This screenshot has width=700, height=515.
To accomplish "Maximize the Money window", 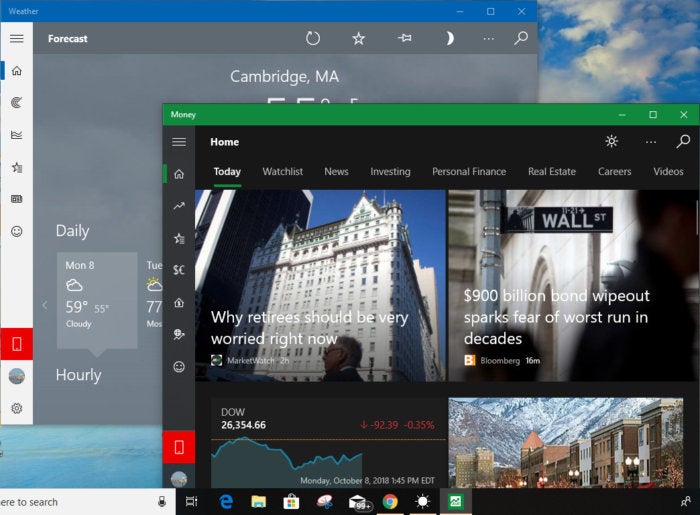I will tap(653, 115).
